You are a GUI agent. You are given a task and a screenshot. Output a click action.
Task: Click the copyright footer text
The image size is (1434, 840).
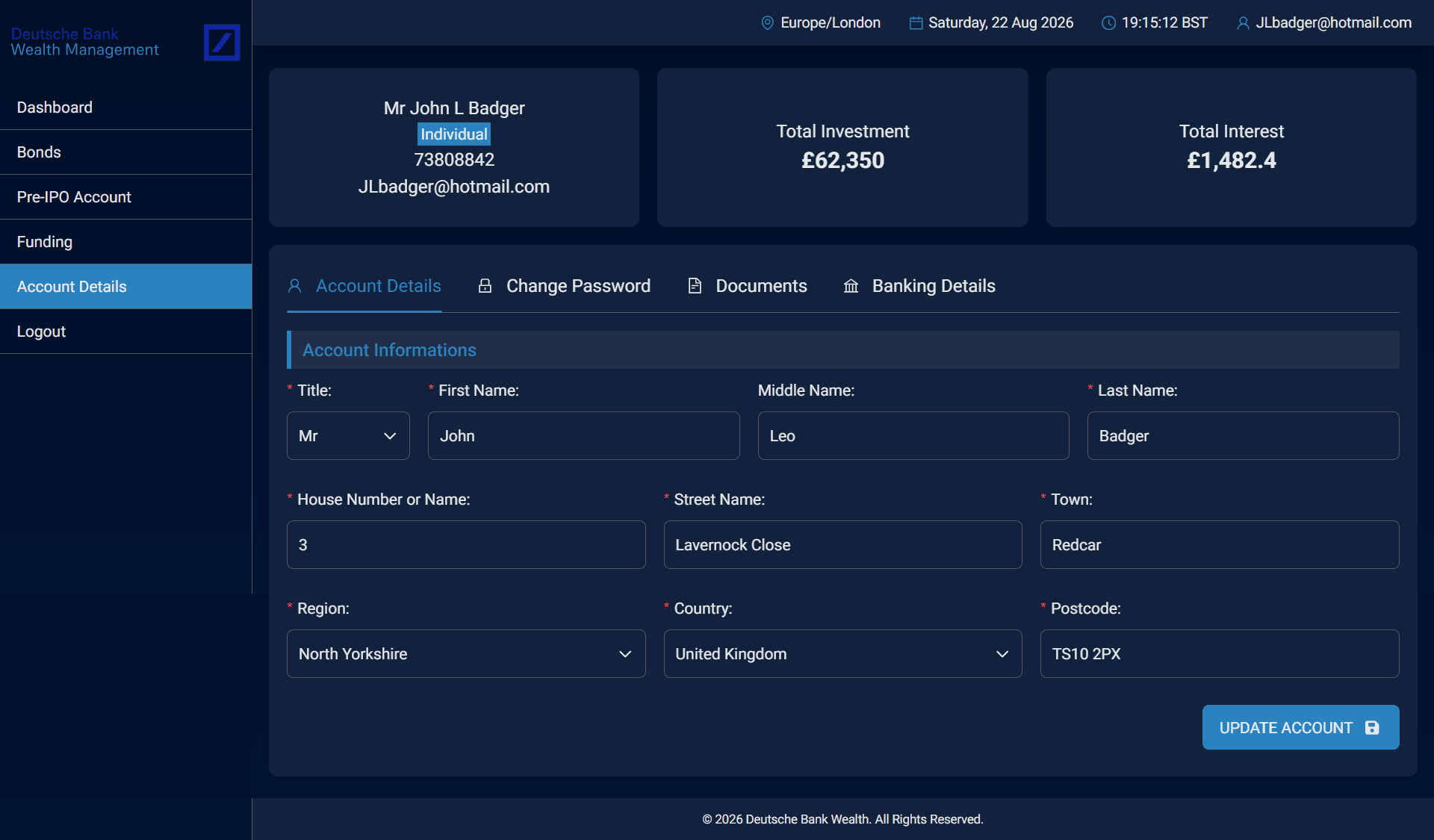pyautogui.click(x=842, y=819)
